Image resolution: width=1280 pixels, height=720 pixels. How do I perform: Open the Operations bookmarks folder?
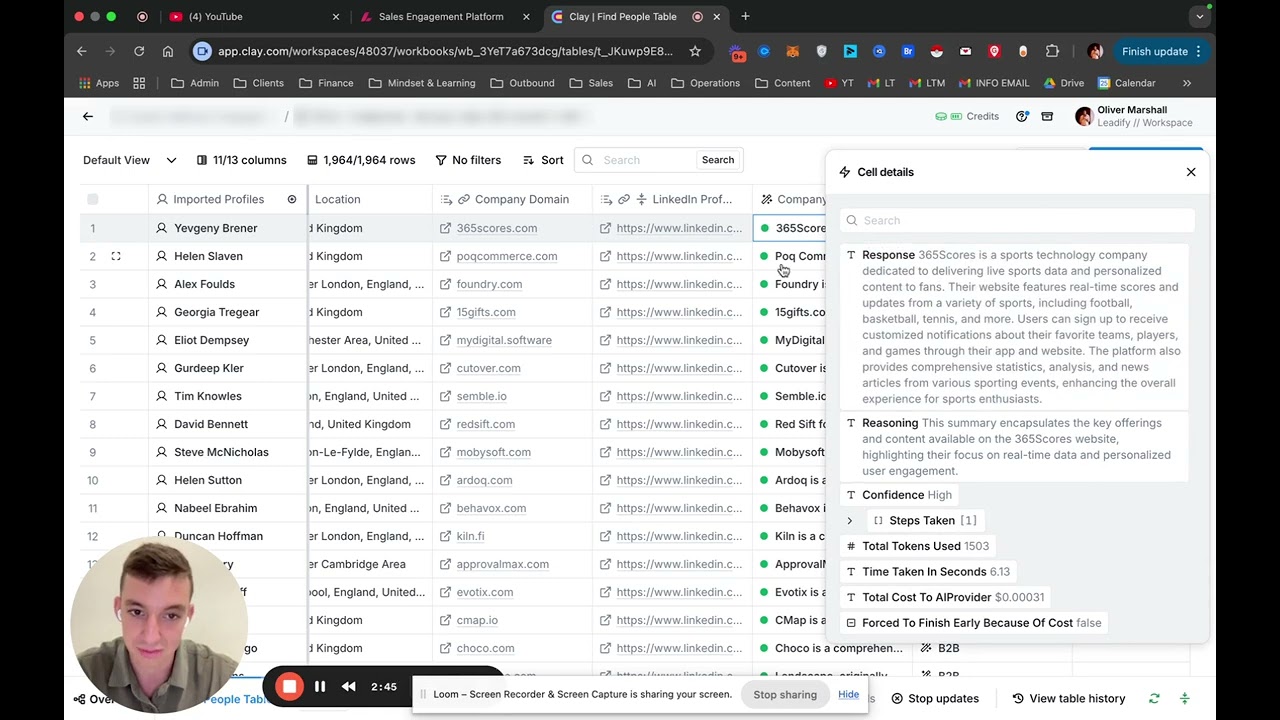pos(705,83)
